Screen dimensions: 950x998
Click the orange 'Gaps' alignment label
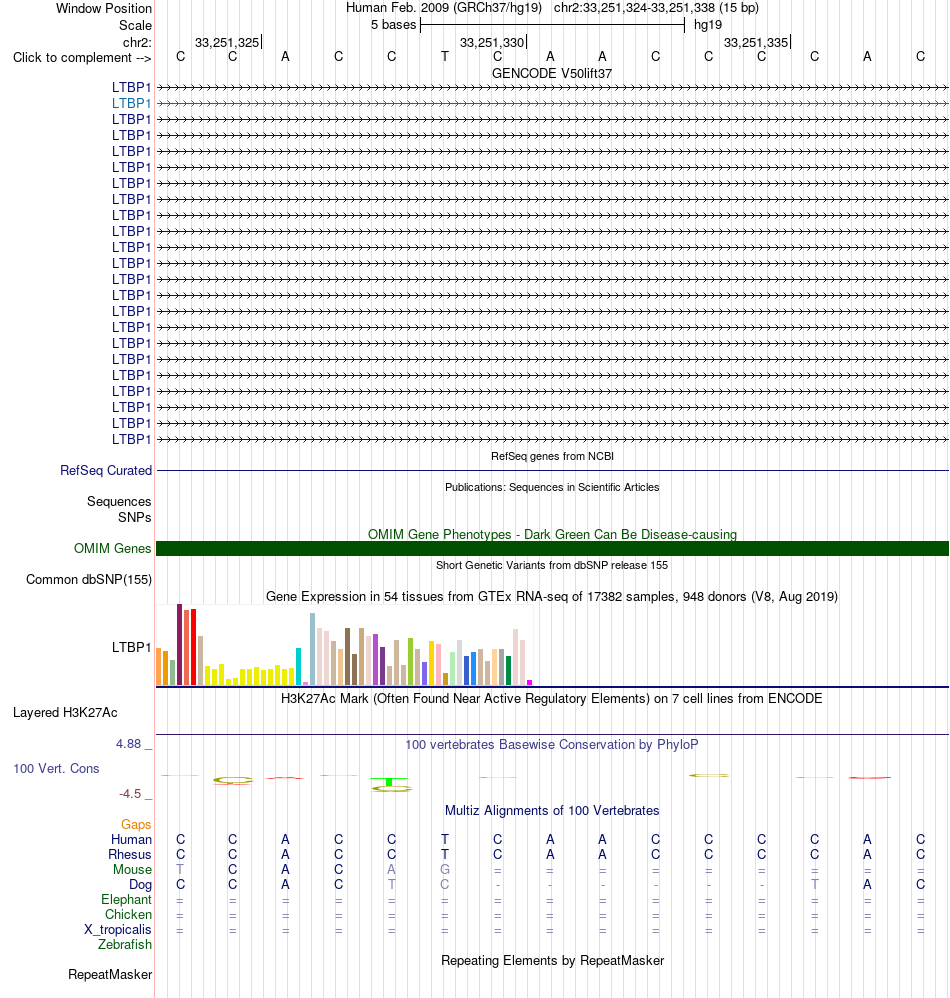(x=136, y=825)
